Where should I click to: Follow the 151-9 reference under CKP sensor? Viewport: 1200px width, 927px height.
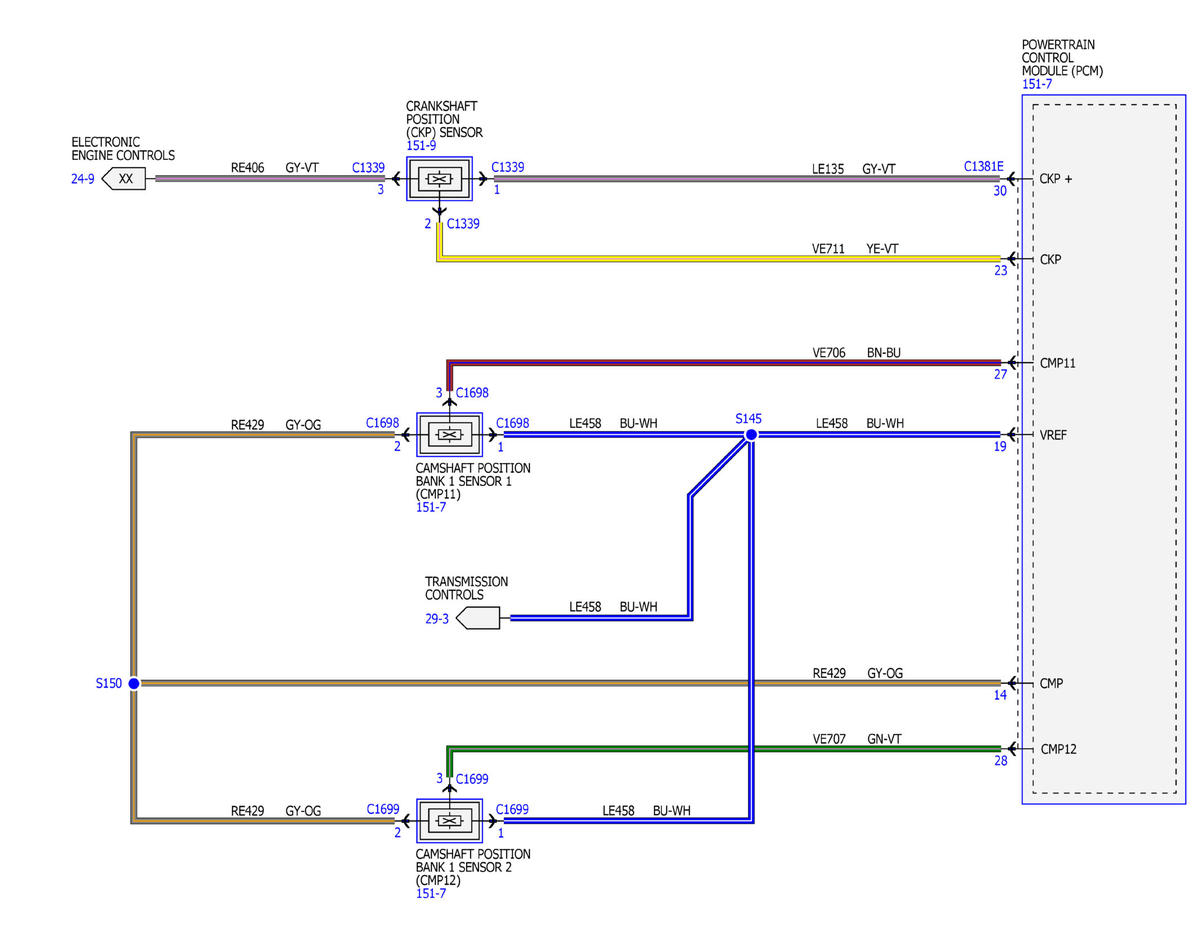[419, 146]
